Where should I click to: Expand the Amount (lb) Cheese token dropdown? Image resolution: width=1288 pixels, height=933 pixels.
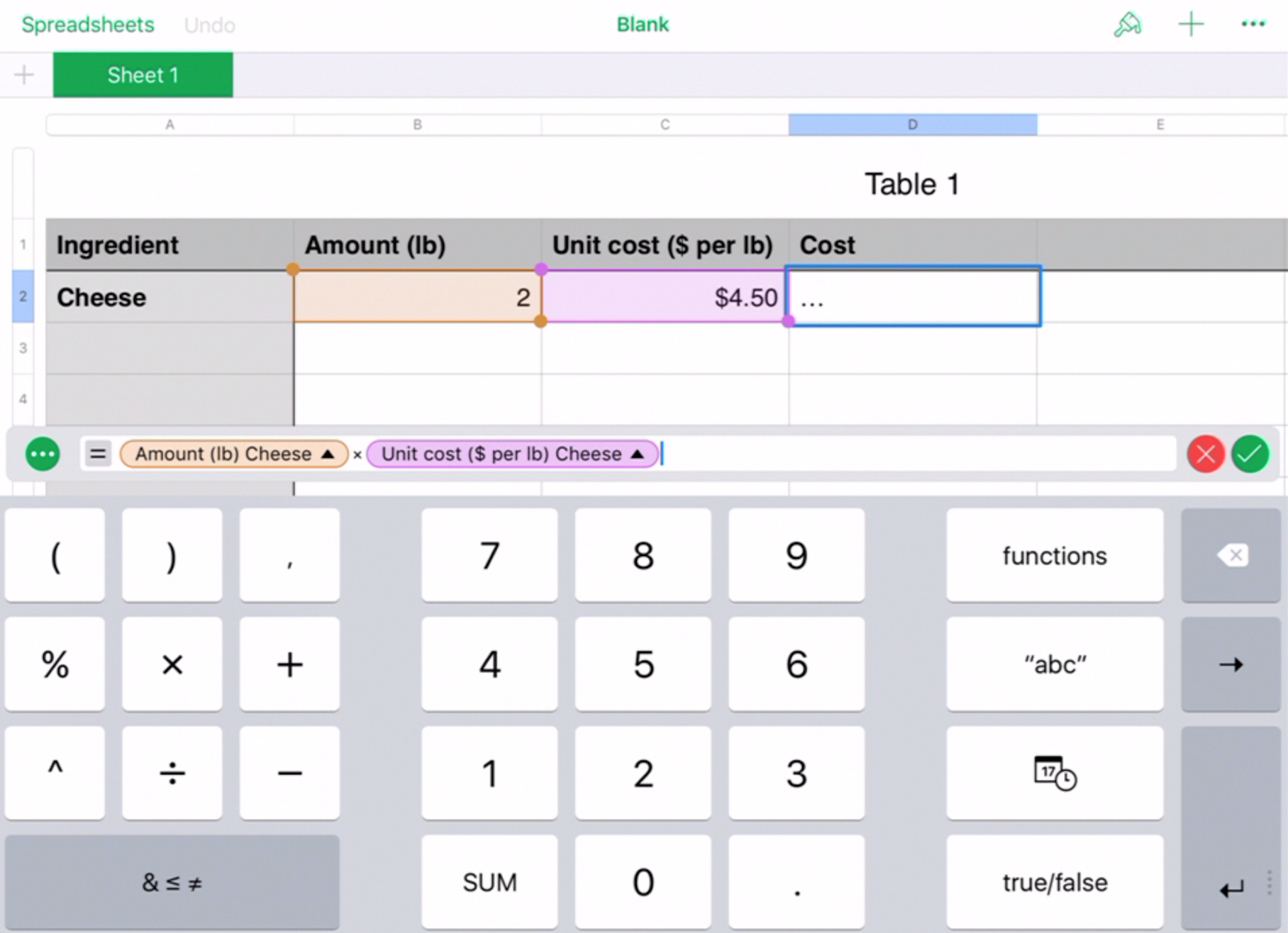pyautogui.click(x=327, y=454)
